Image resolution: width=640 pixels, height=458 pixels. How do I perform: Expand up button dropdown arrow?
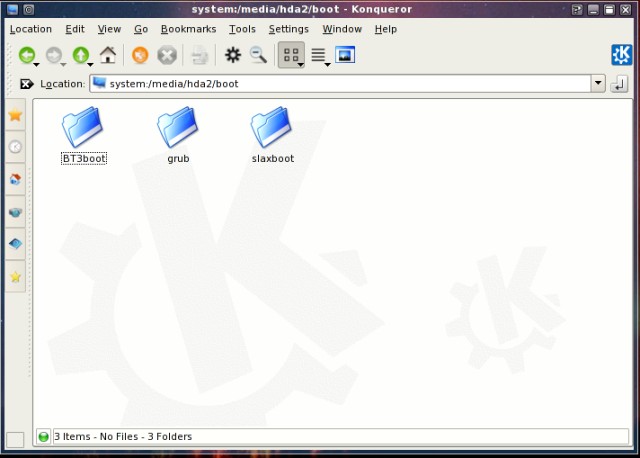[90, 64]
